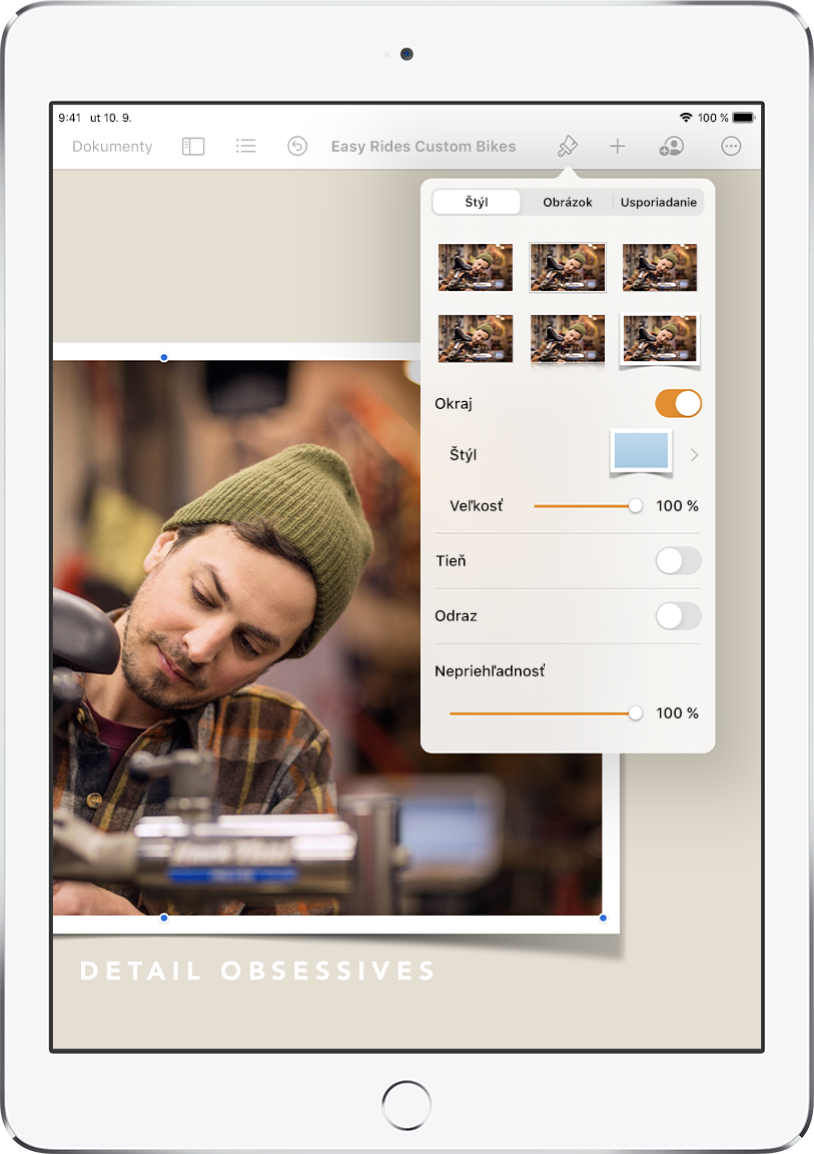Choose the second image style in top row

pyautogui.click(x=567, y=267)
